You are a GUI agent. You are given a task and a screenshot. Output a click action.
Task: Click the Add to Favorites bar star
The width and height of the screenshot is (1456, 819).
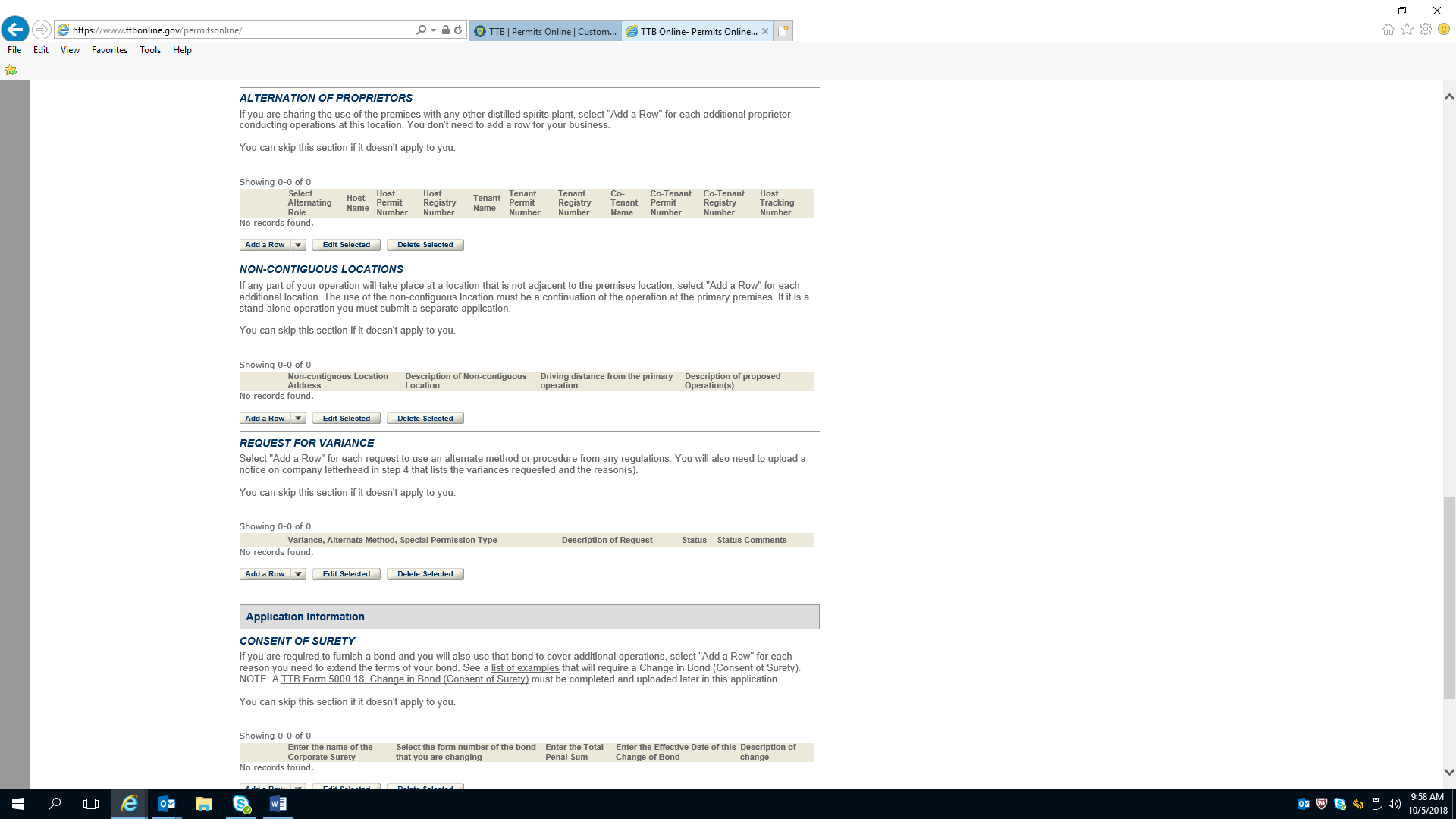[x=11, y=70]
